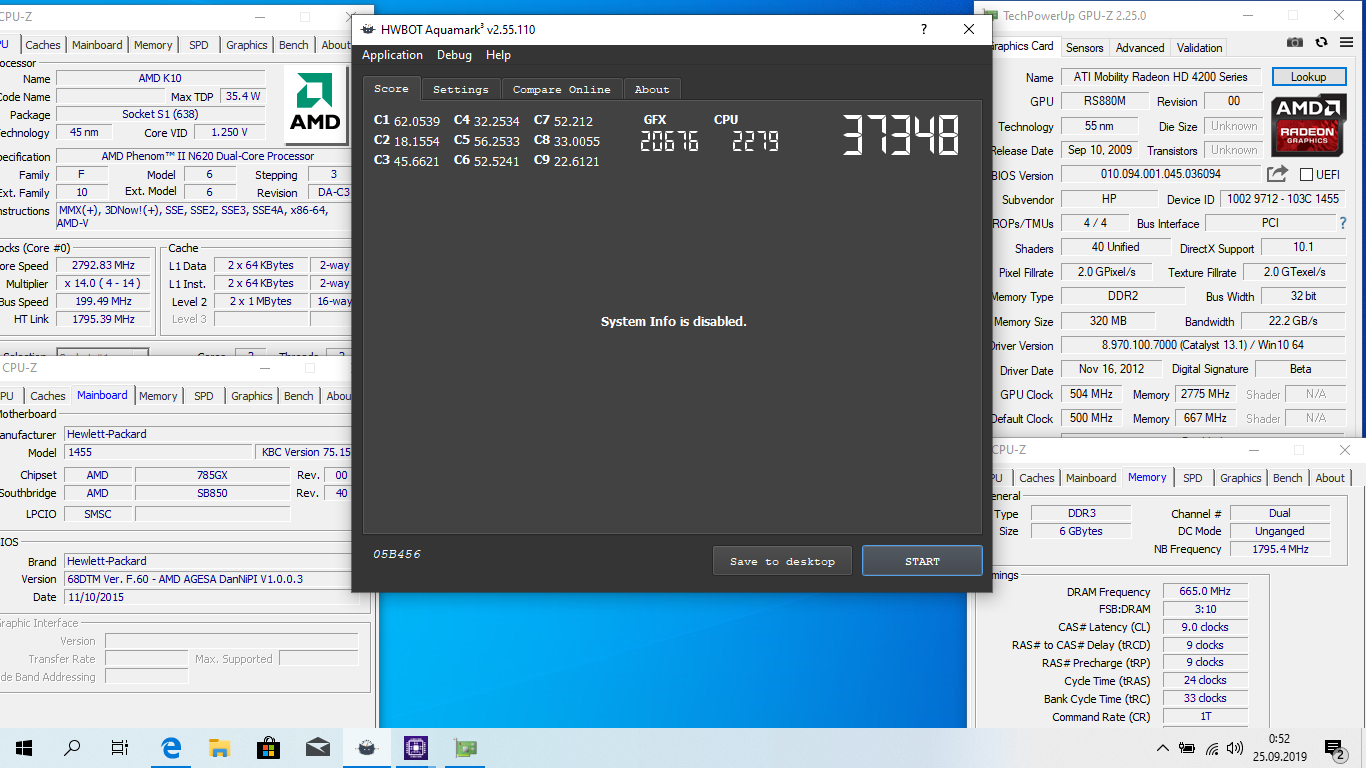Click Save to desktop button
Image resolution: width=1366 pixels, height=768 pixels.
click(782, 561)
